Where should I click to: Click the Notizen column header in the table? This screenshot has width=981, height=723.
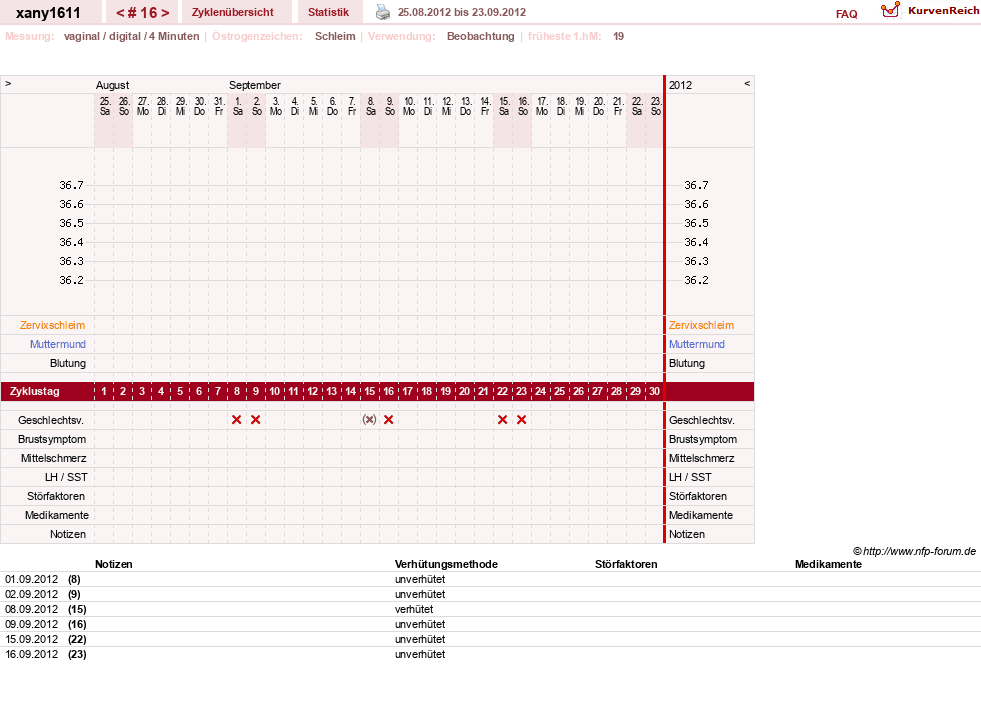[114, 564]
